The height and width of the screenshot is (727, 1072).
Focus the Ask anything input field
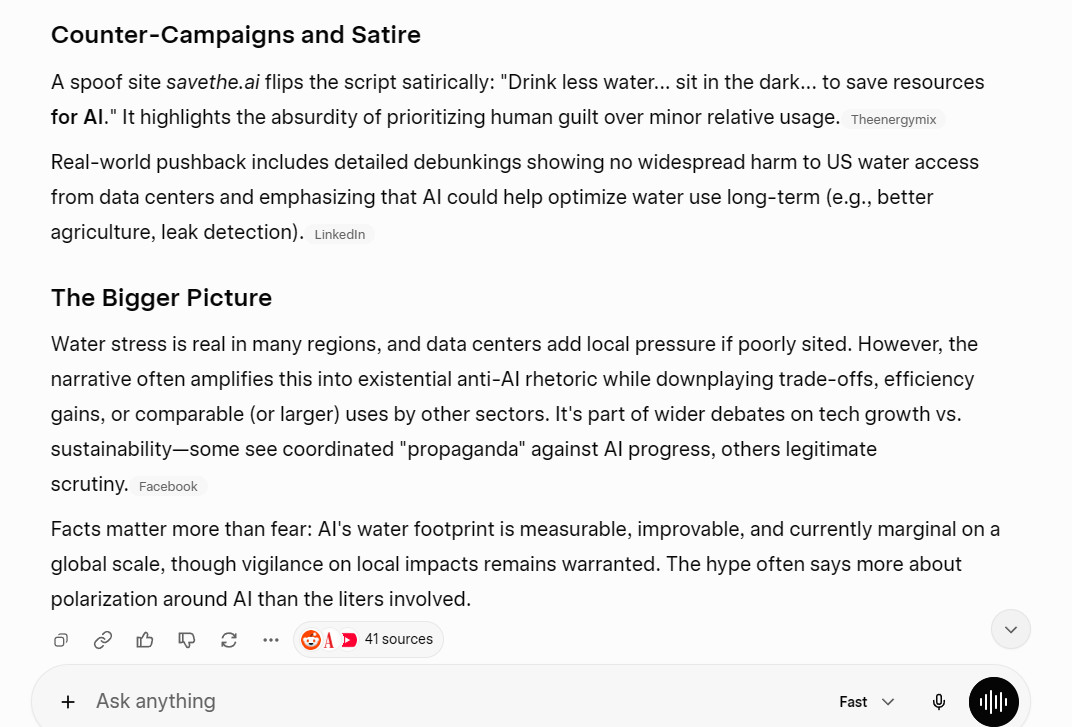(x=451, y=701)
